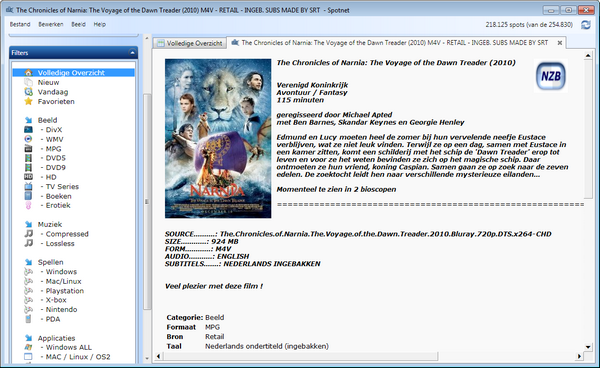Download via the NZB icon button
Viewport: 600px width, 368px height.
pos(551,76)
